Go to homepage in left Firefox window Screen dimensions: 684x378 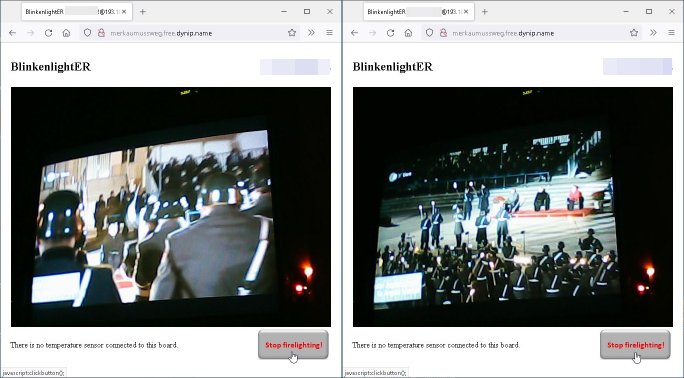coord(66,33)
